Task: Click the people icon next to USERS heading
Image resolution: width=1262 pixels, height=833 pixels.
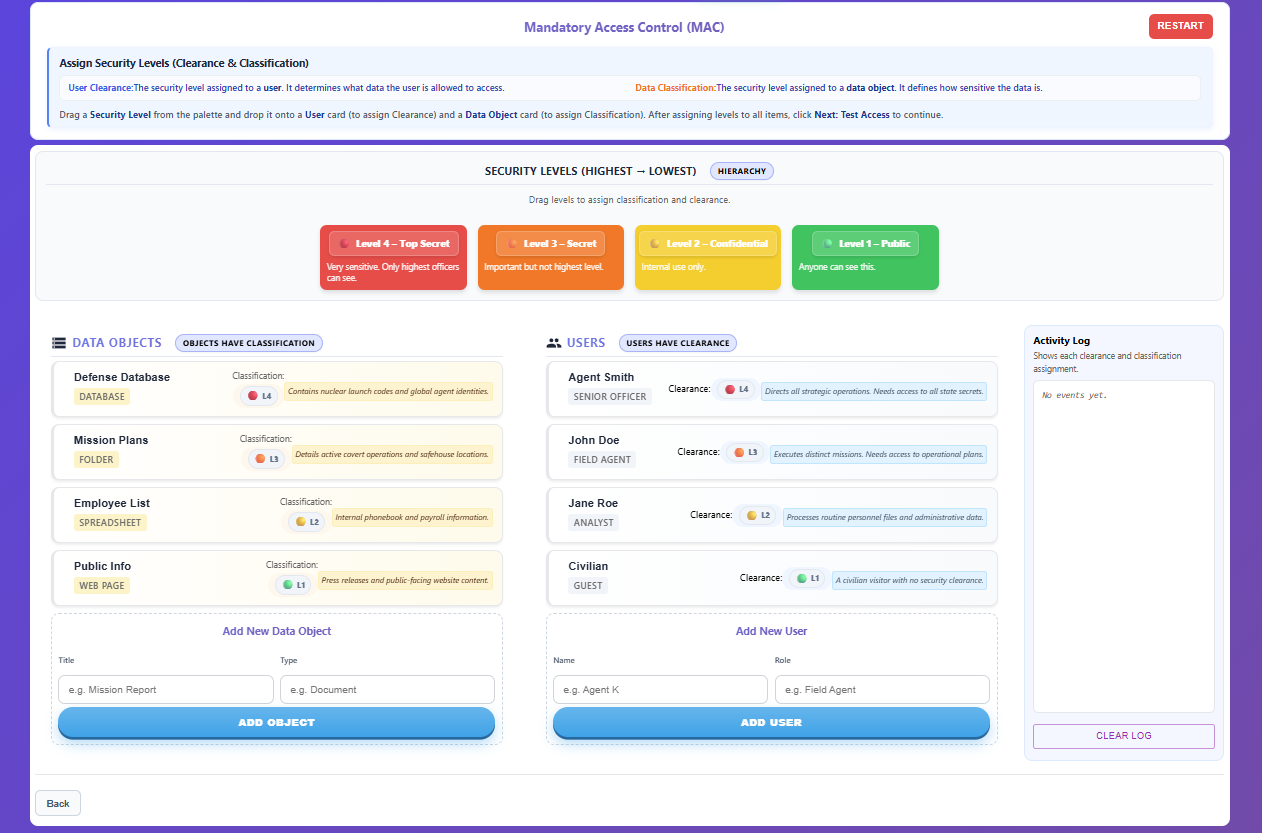Action: coord(554,342)
